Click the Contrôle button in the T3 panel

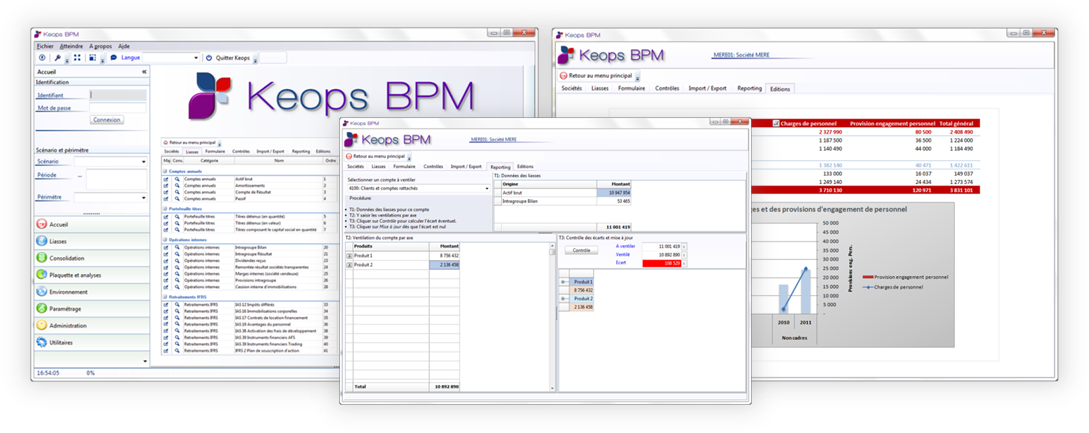click(x=581, y=250)
